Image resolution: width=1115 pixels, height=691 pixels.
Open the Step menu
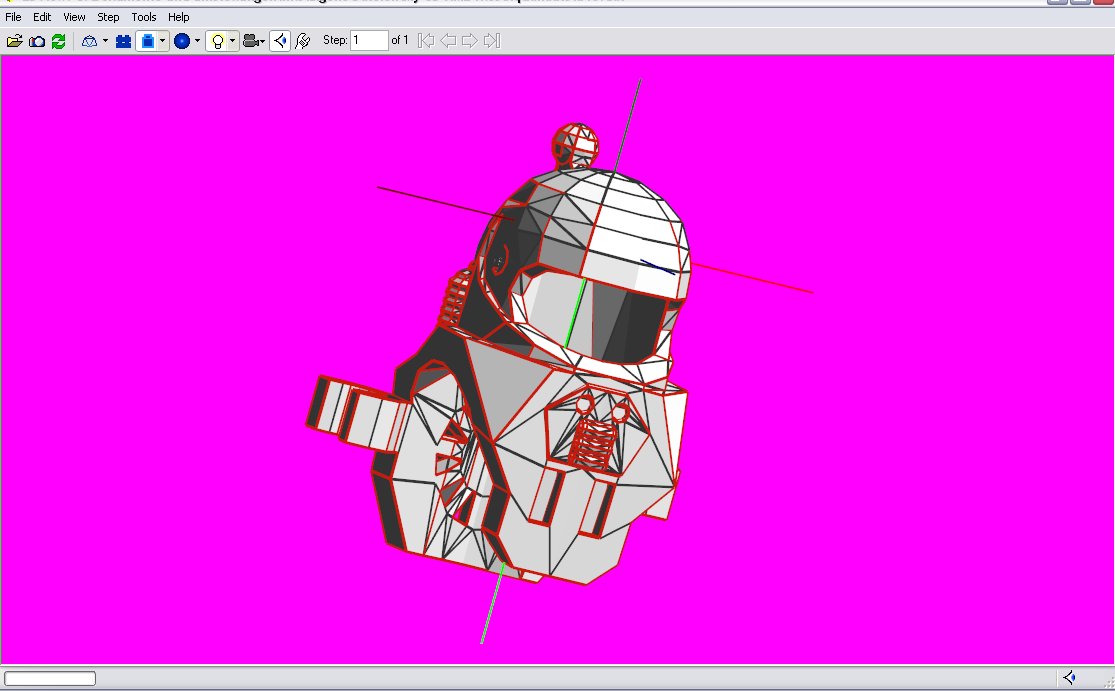click(x=108, y=17)
